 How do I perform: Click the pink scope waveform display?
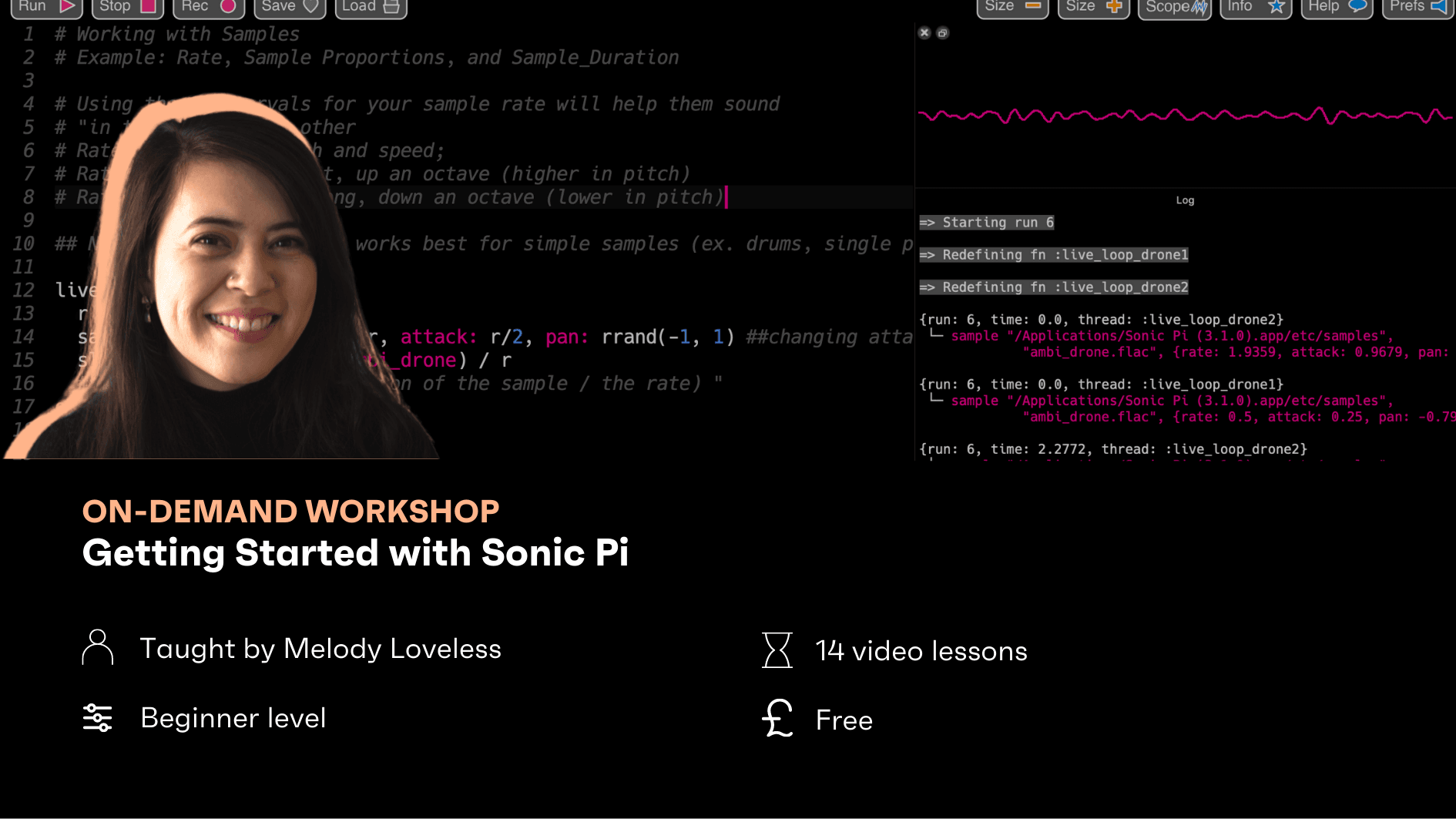point(1185,116)
